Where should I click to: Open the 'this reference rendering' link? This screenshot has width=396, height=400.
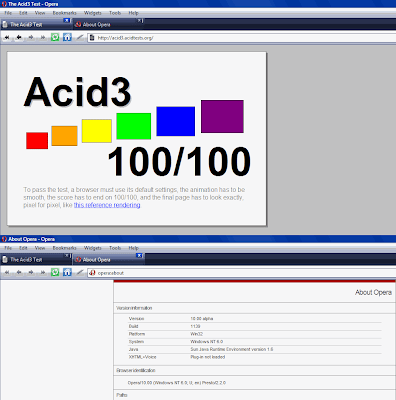[107, 205]
